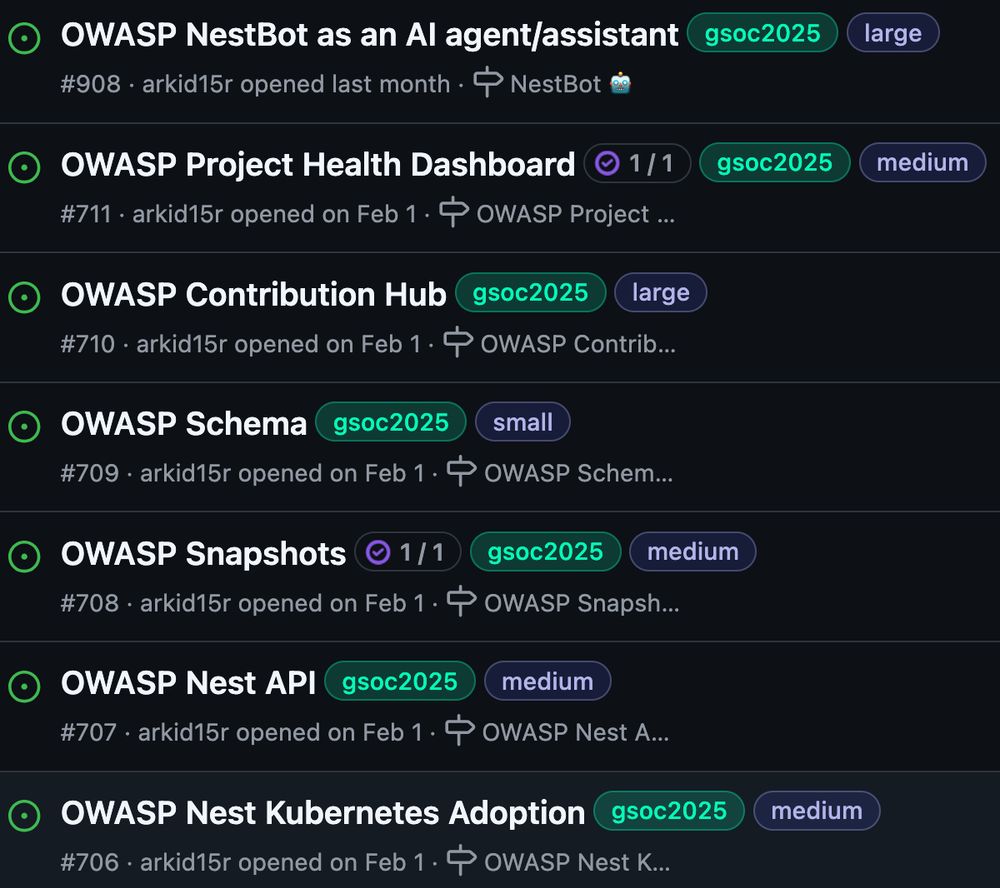Image resolution: width=1000 pixels, height=888 pixels.
Task: Open the OWASP Snapsh... milestone link
Action: [581, 603]
